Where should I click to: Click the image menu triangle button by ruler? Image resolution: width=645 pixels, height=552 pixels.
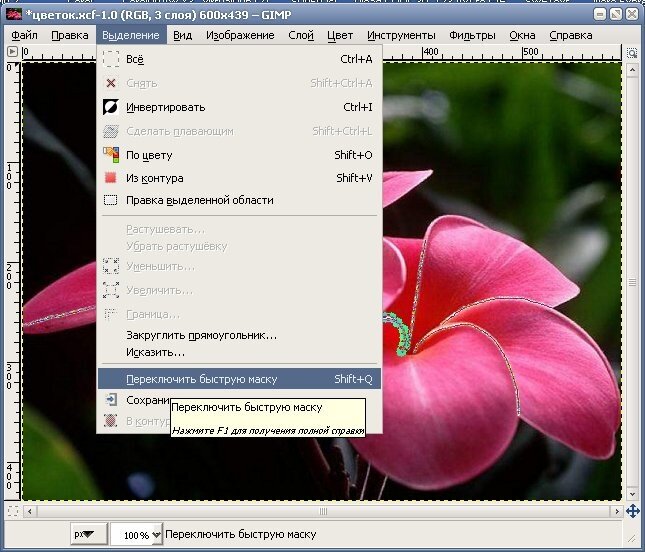pos(13,52)
